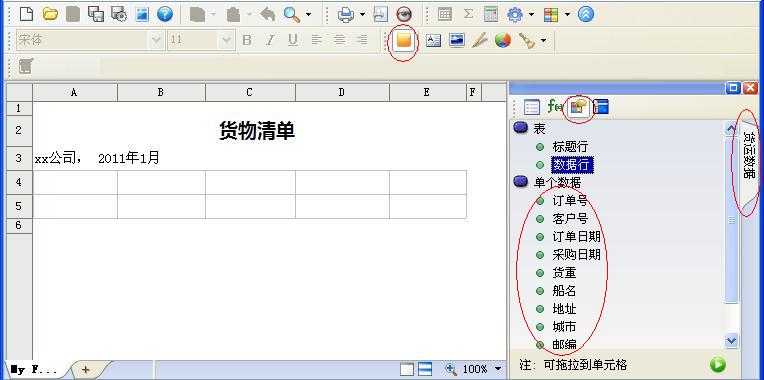The width and height of the screenshot is (764, 380).
Task: Click the orange square toolbox icon
Action: (x=404, y=40)
